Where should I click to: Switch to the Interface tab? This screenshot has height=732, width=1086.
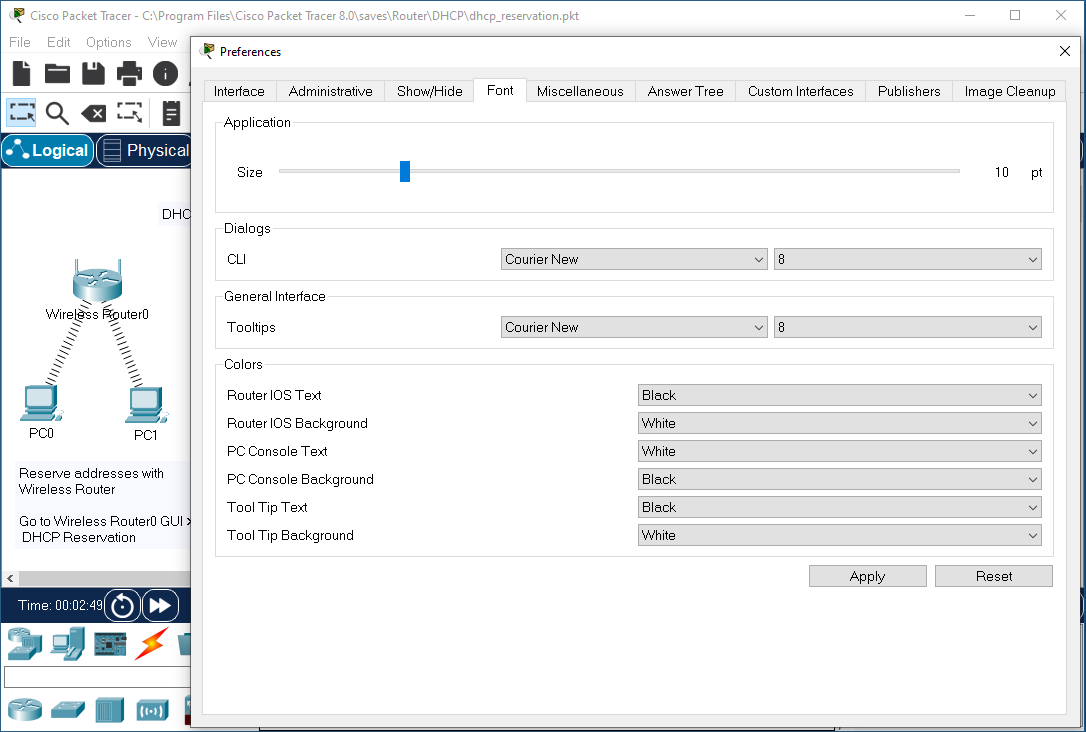[239, 91]
